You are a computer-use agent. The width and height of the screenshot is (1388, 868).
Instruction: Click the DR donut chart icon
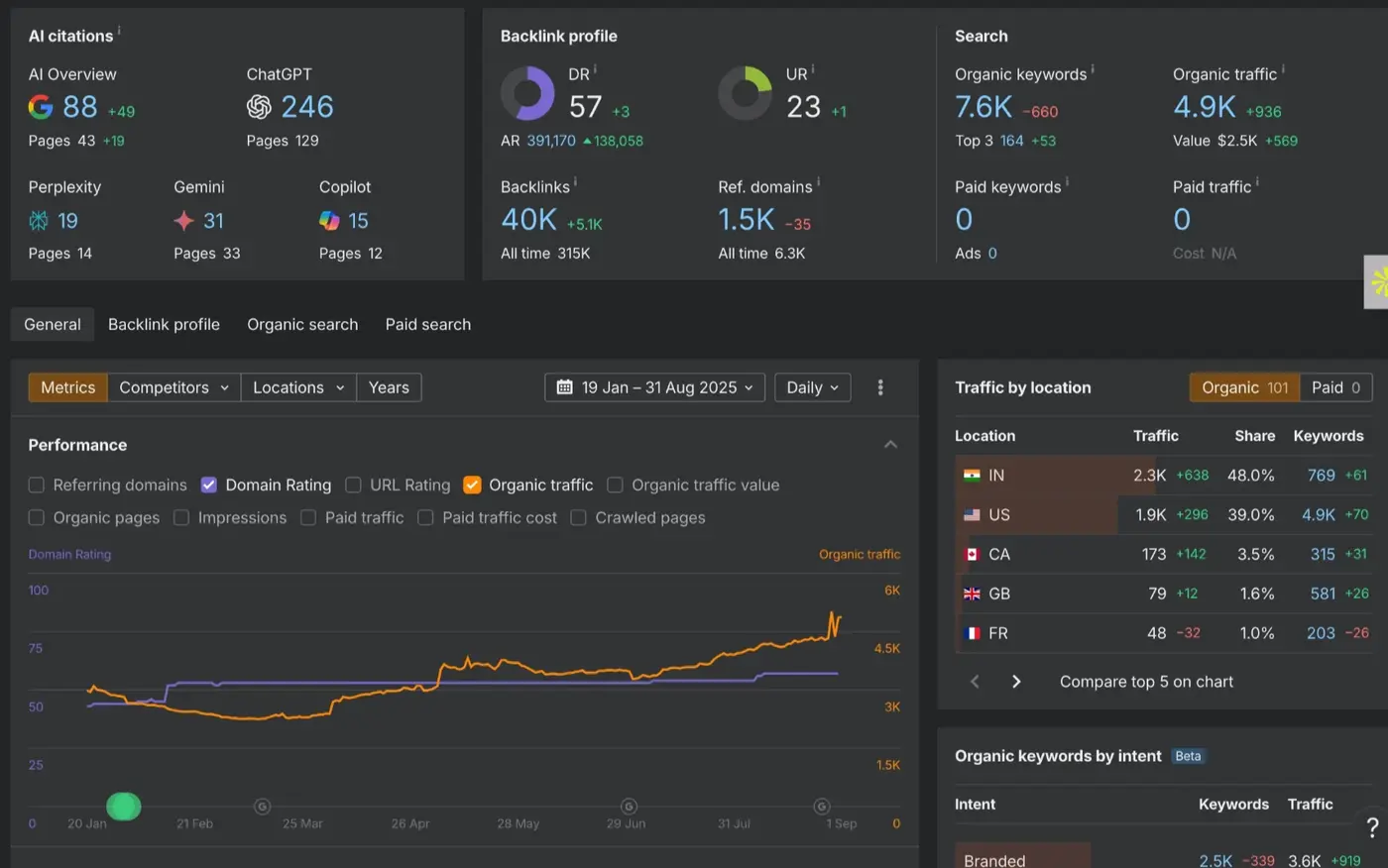pos(527,94)
